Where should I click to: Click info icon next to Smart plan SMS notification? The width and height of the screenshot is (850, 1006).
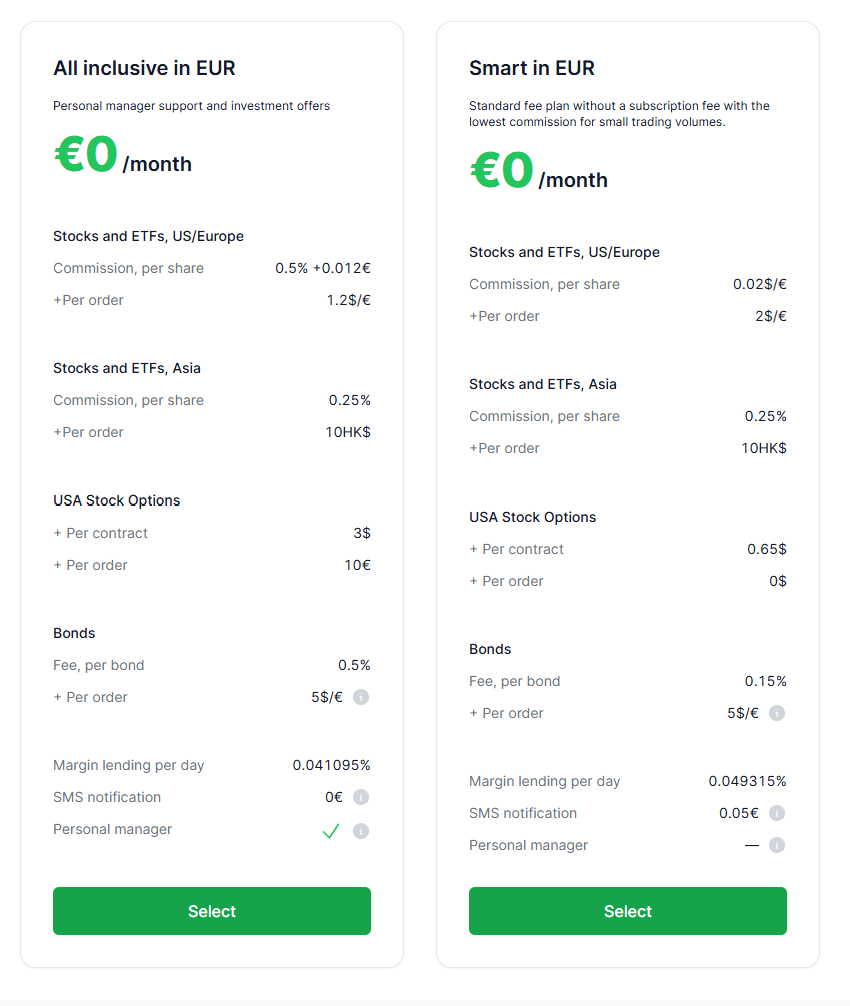point(777,813)
